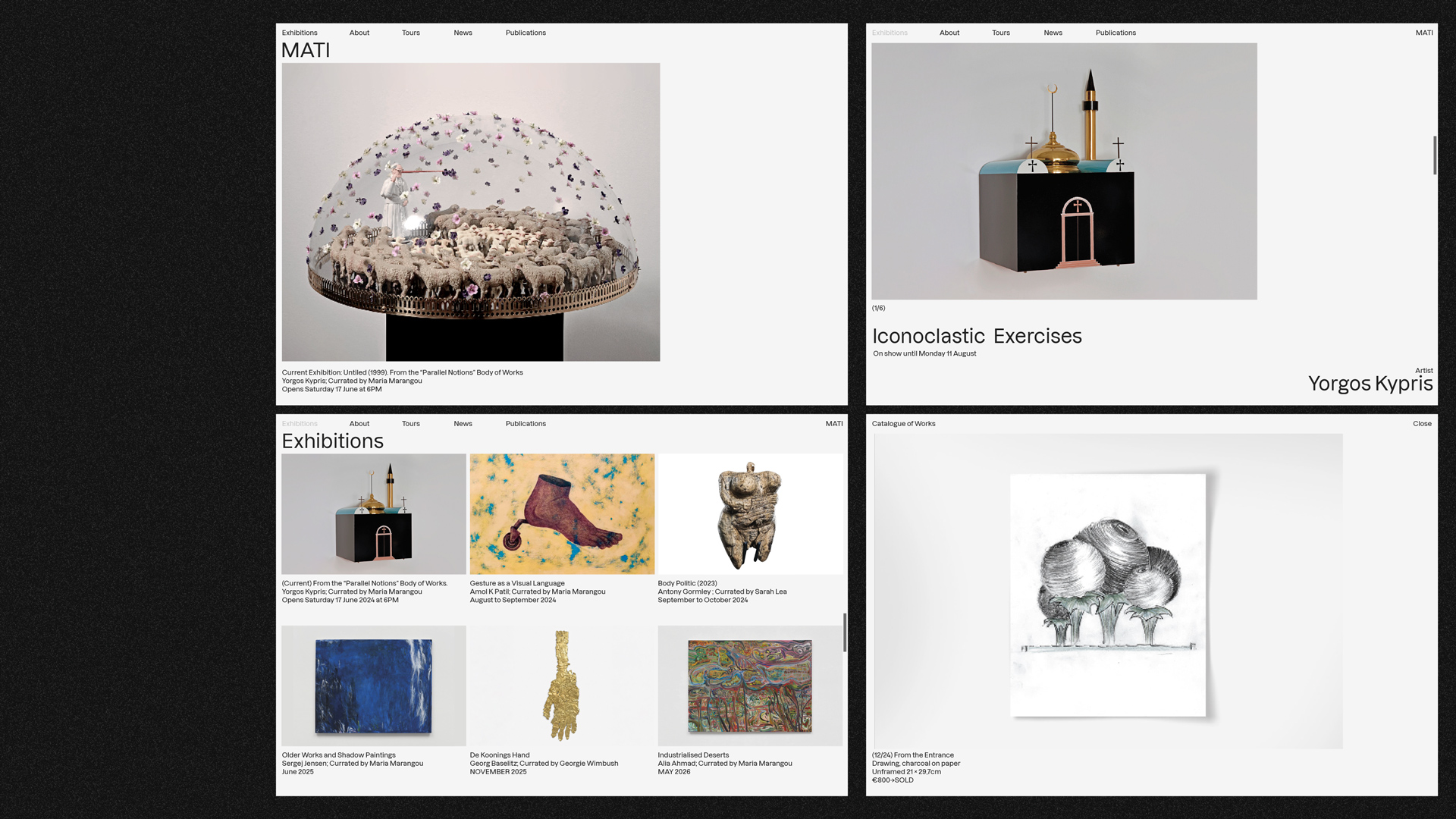Viewport: 1456px width, 819px height.
Task: Close the Catalogue of Works view
Action: click(x=1422, y=424)
